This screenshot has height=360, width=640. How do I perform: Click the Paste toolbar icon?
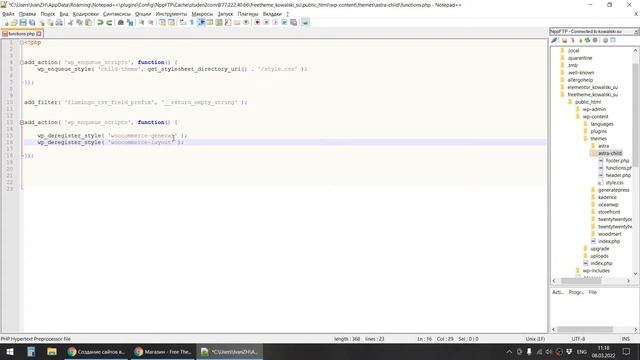click(88, 22)
